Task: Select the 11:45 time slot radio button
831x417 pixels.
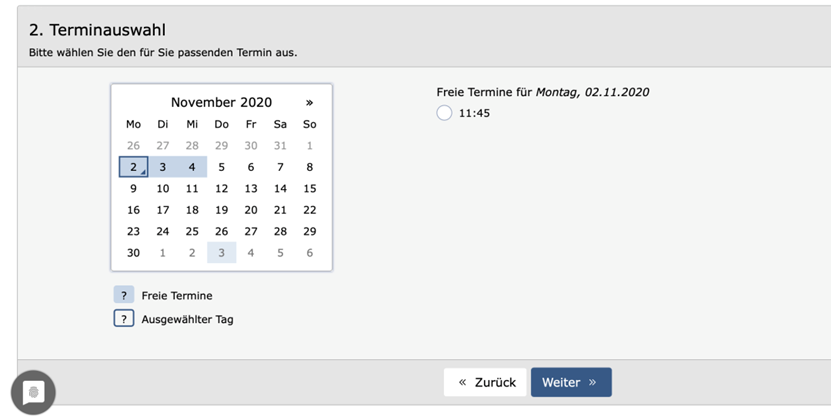Action: click(444, 113)
